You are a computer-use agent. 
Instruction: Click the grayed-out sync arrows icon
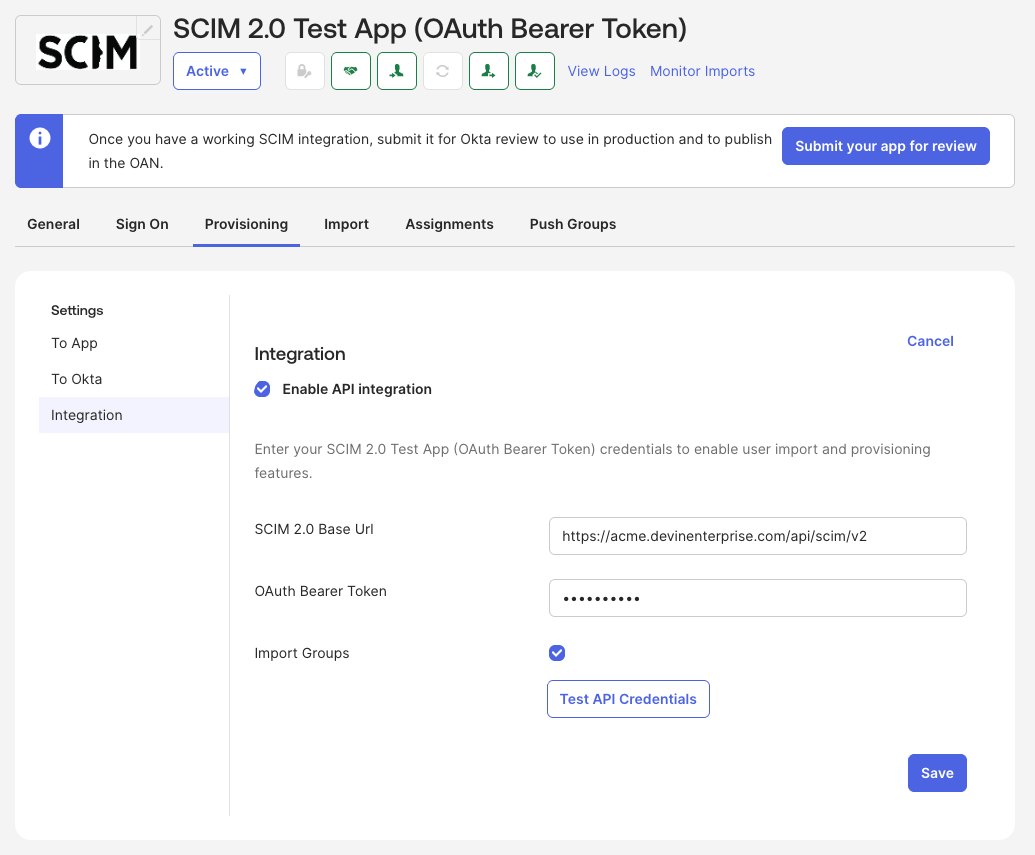point(442,71)
